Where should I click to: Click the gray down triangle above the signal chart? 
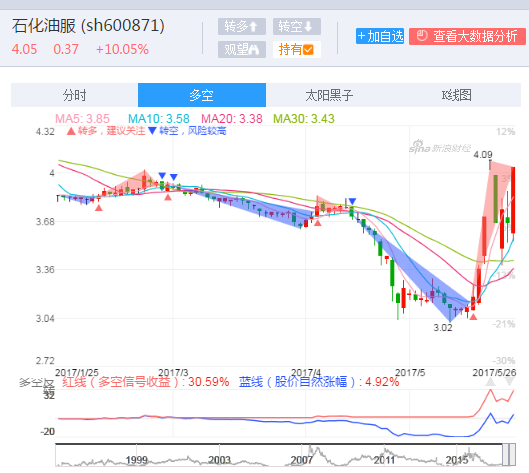[x=509, y=382]
